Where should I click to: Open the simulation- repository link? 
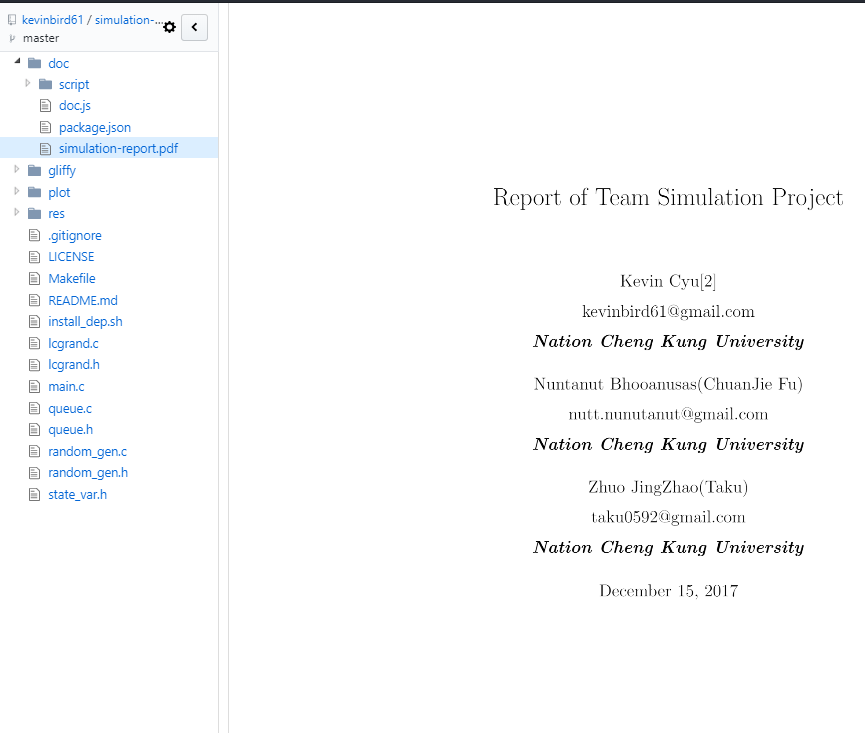(x=129, y=20)
